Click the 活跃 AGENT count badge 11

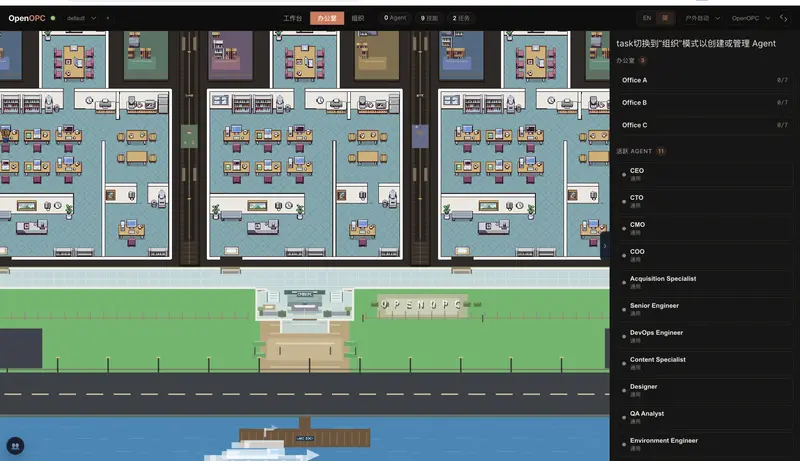point(661,151)
